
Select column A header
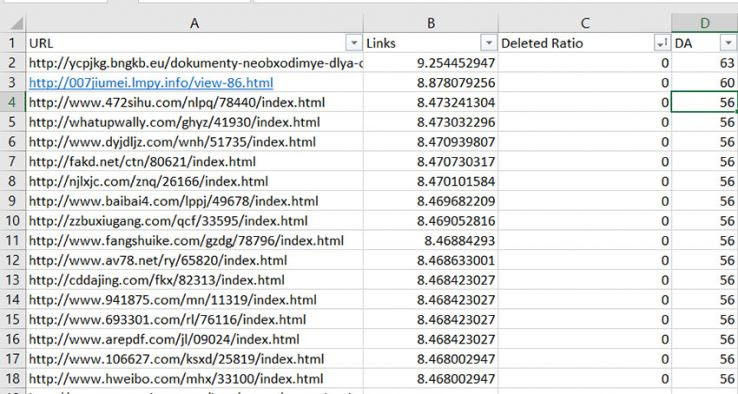tap(194, 23)
